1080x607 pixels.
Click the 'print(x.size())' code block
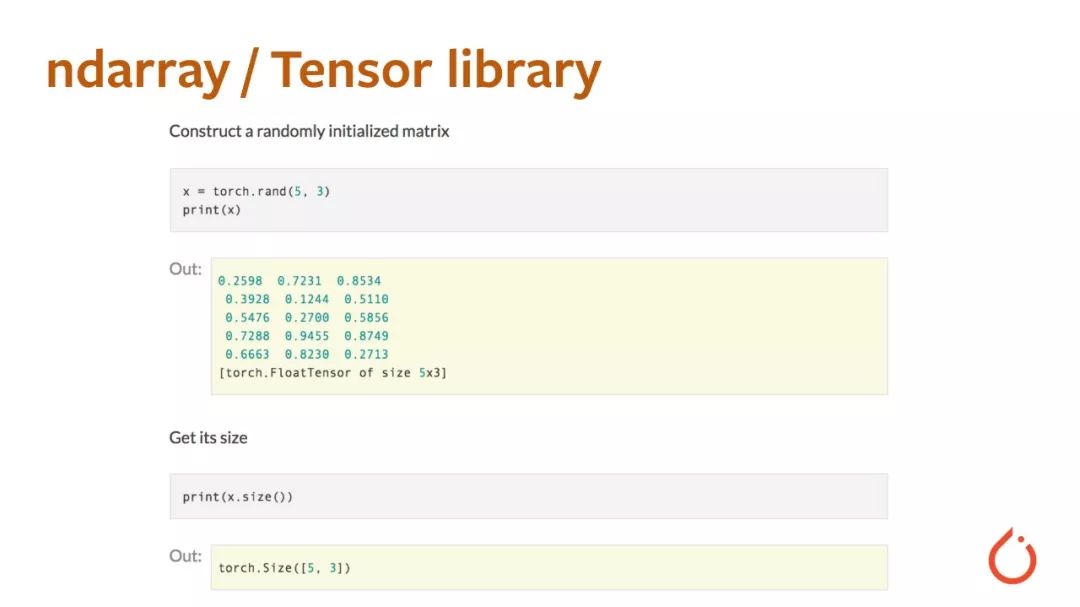[x=528, y=496]
